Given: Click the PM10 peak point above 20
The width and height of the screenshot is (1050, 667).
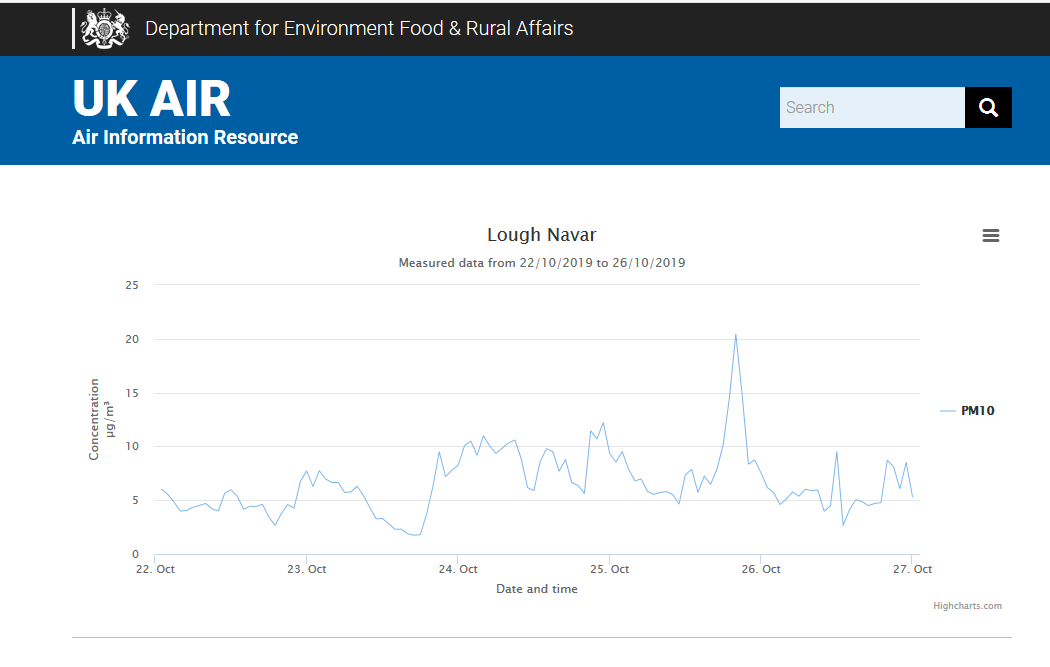Looking at the screenshot, I should coord(736,334).
